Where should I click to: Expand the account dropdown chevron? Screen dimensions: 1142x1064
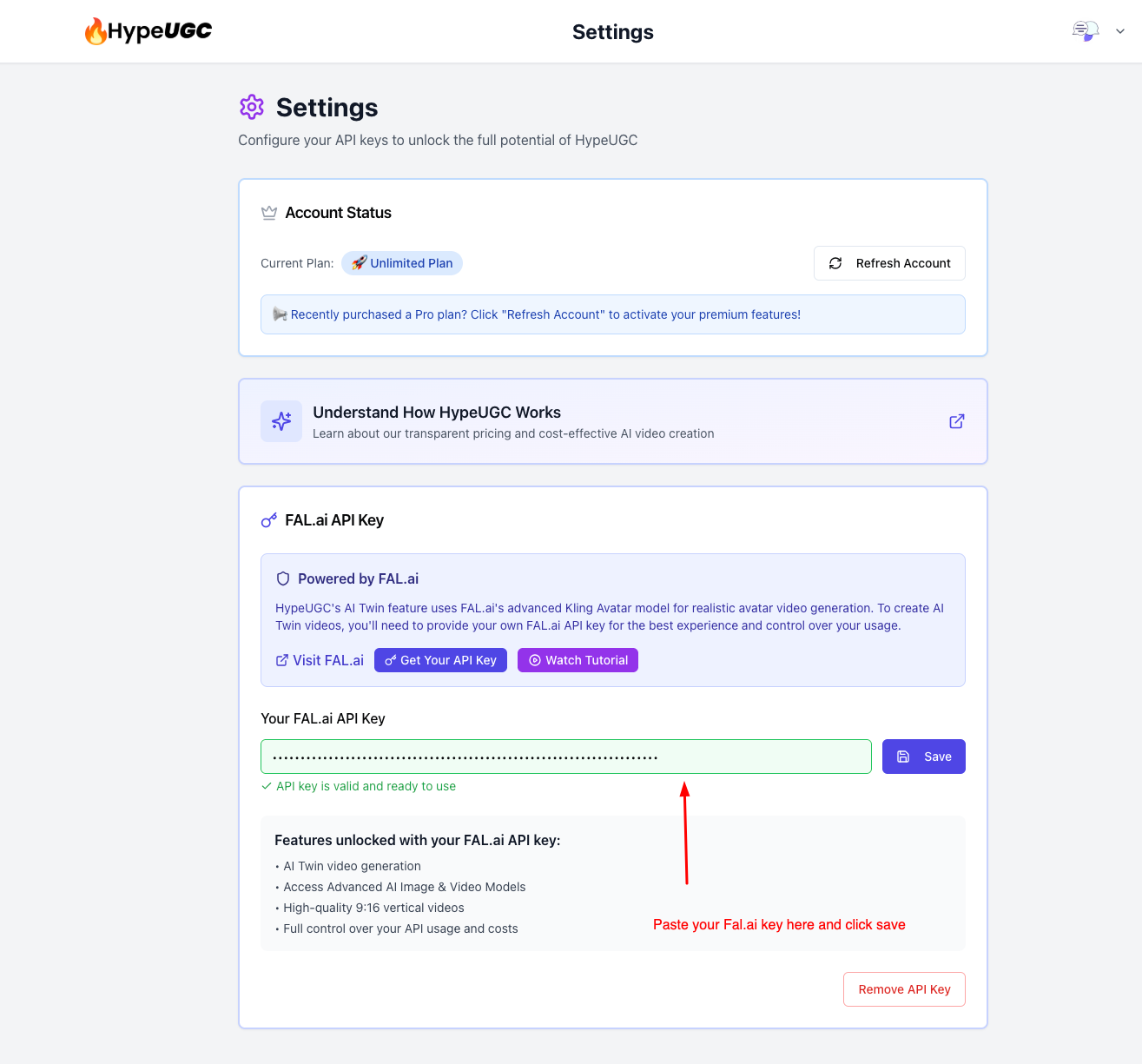coord(1120,31)
